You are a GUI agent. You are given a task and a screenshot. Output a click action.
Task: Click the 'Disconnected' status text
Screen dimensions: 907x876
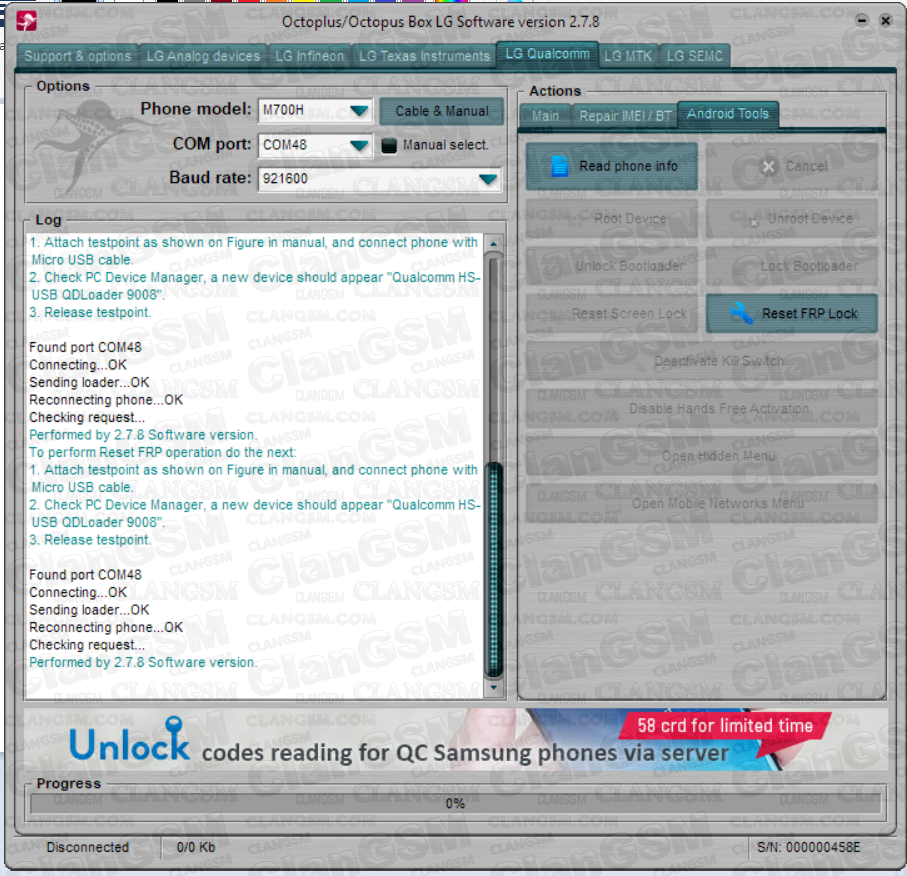pyautogui.click(x=87, y=847)
